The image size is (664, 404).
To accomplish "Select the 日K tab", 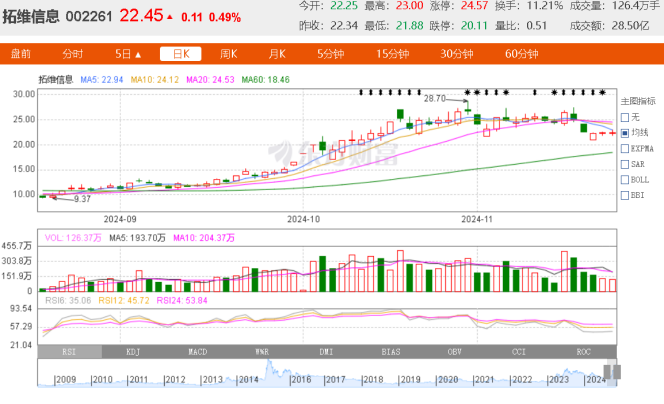I will (x=181, y=54).
